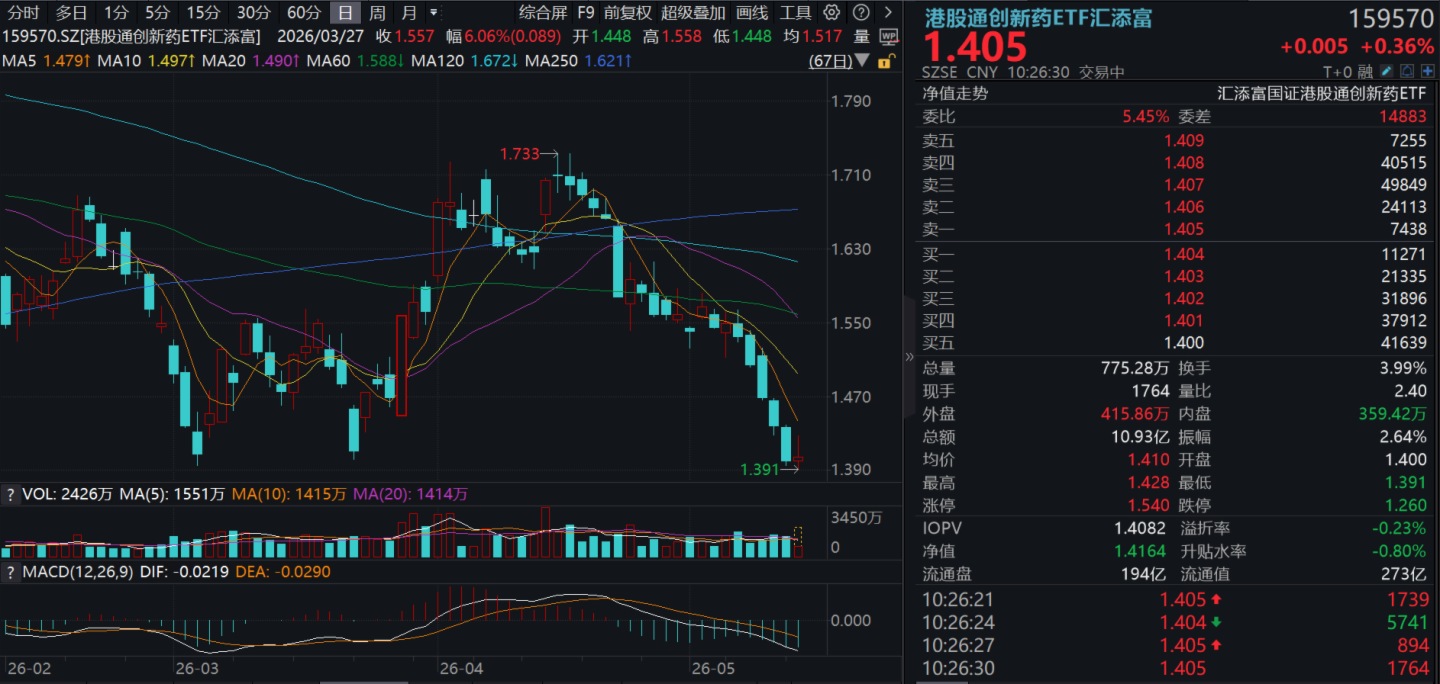Click the F9 button
This screenshot has width=1440, height=684.
(586, 13)
